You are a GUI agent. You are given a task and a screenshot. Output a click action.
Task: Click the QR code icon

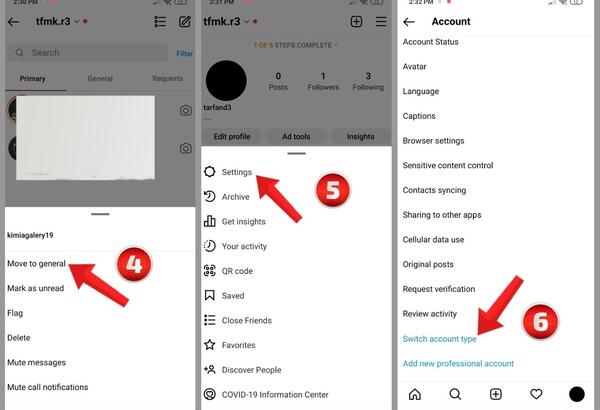point(210,271)
